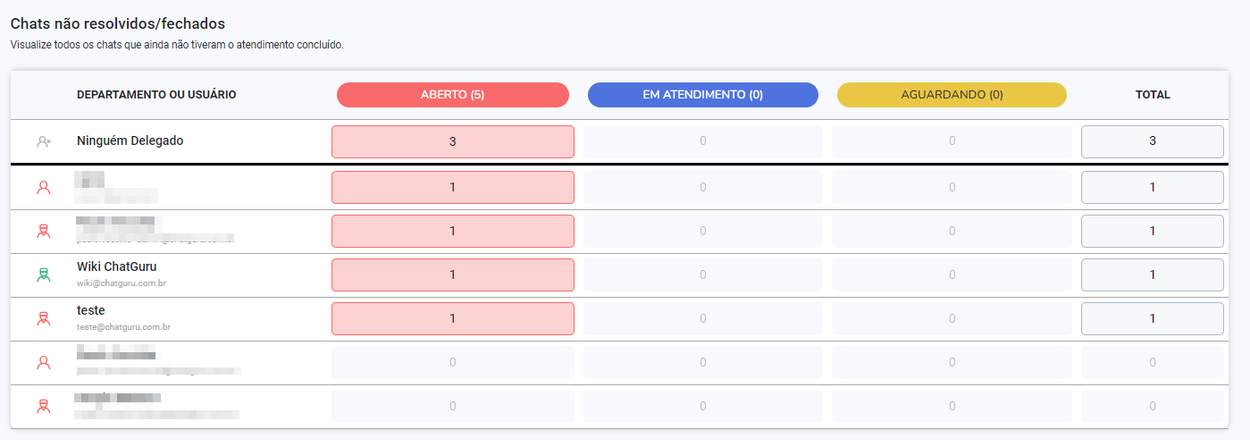1250x440 pixels.
Task: Click the DEPARTAMENTO OU USUÁRIO column header
Action: tap(156, 95)
